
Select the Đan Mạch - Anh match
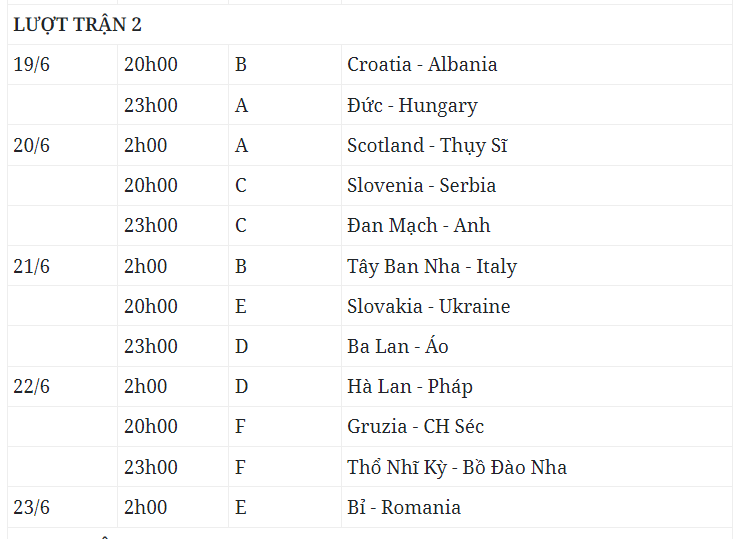coord(419,226)
